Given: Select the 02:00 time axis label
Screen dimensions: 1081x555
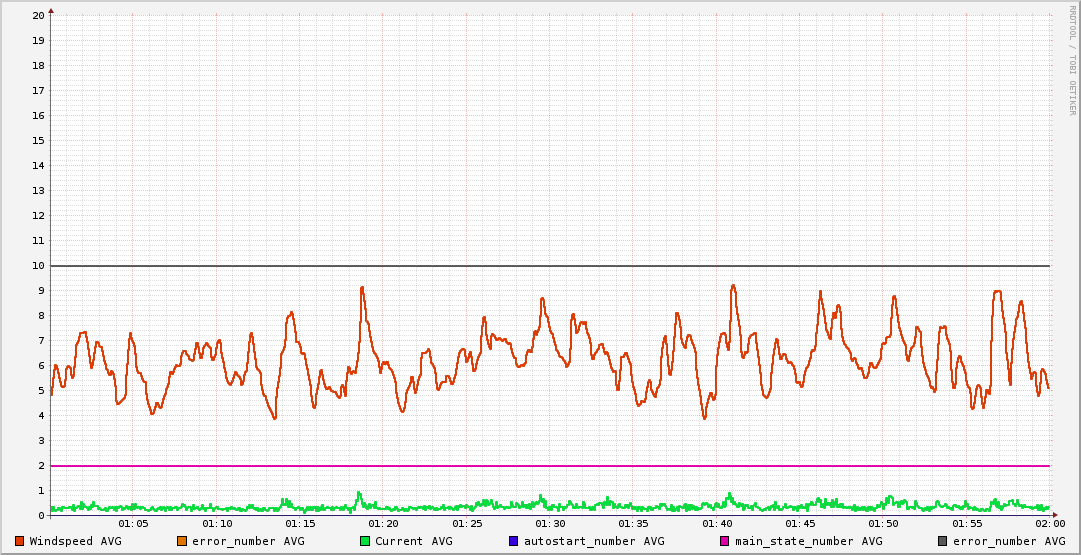Looking at the screenshot, I should tap(1050, 524).
